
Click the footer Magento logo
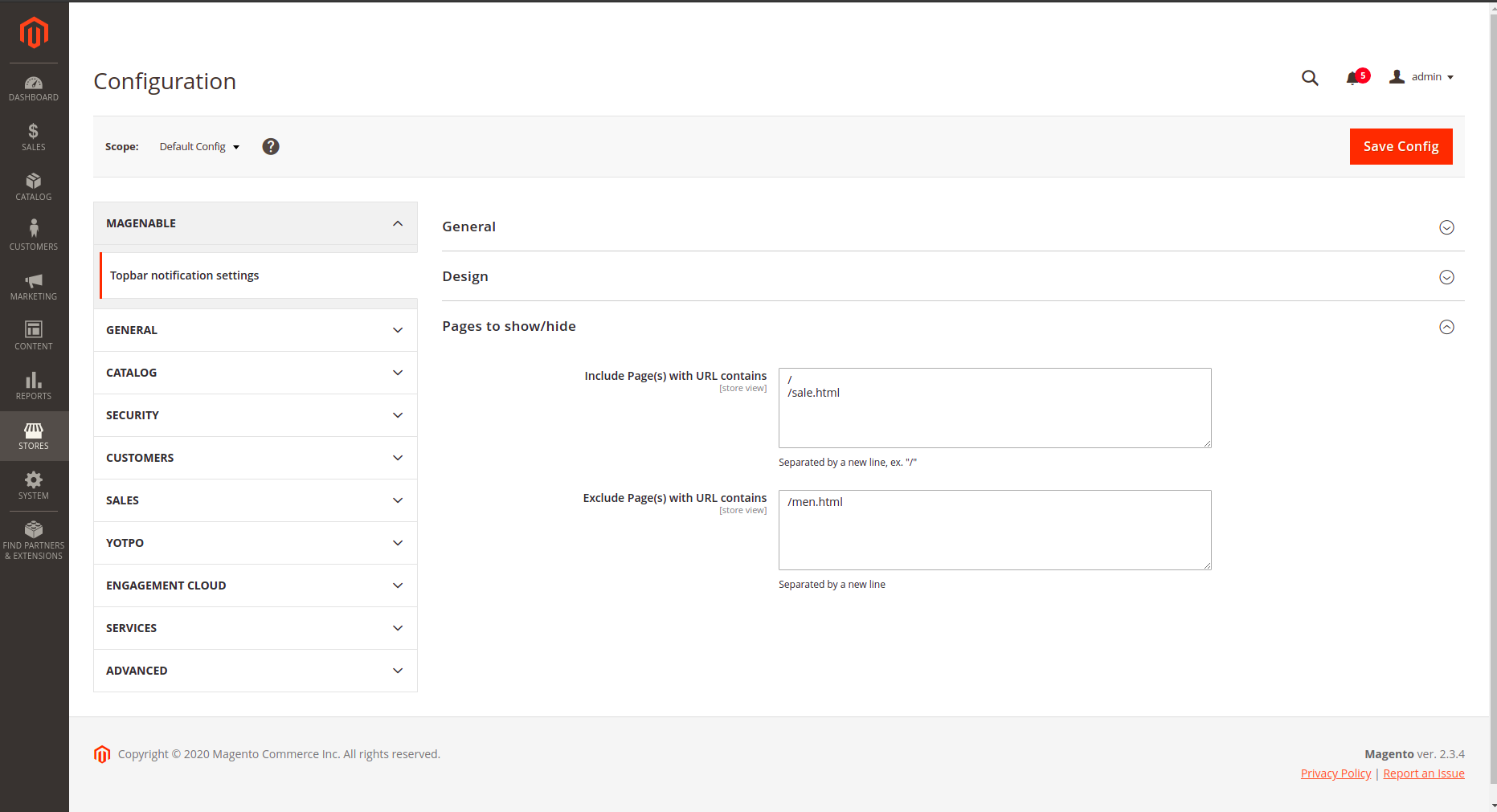click(x=102, y=754)
